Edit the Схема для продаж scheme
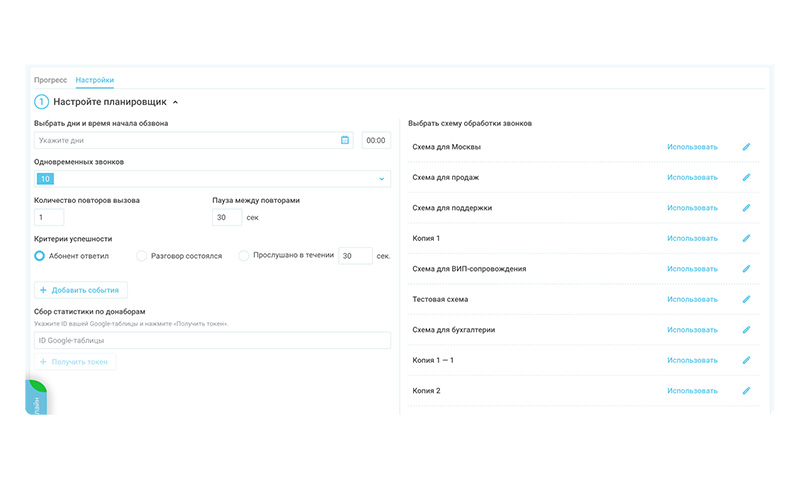The height and width of the screenshot is (480, 800). 746,177
